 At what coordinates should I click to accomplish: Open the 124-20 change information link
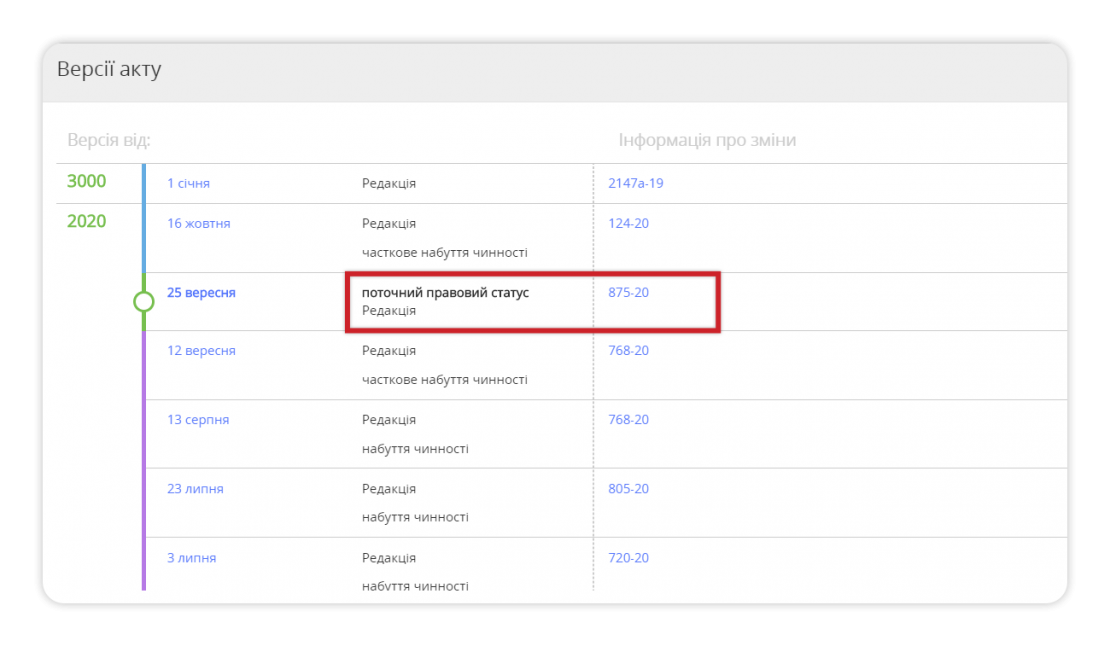pos(628,223)
